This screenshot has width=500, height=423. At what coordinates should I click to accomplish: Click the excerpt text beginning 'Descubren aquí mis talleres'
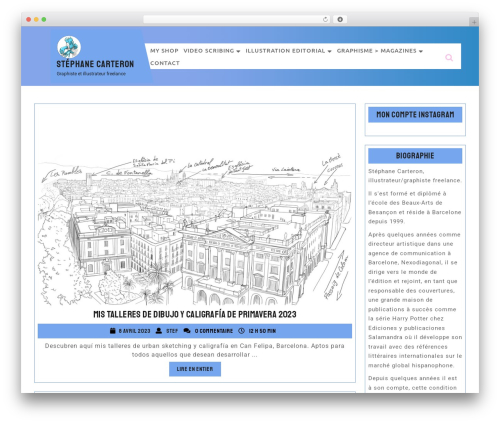pos(195,350)
